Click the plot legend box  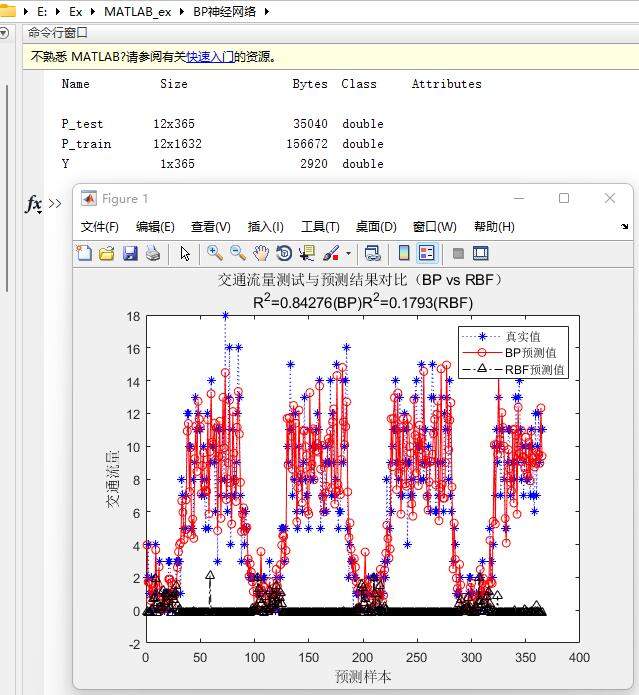[x=513, y=352]
